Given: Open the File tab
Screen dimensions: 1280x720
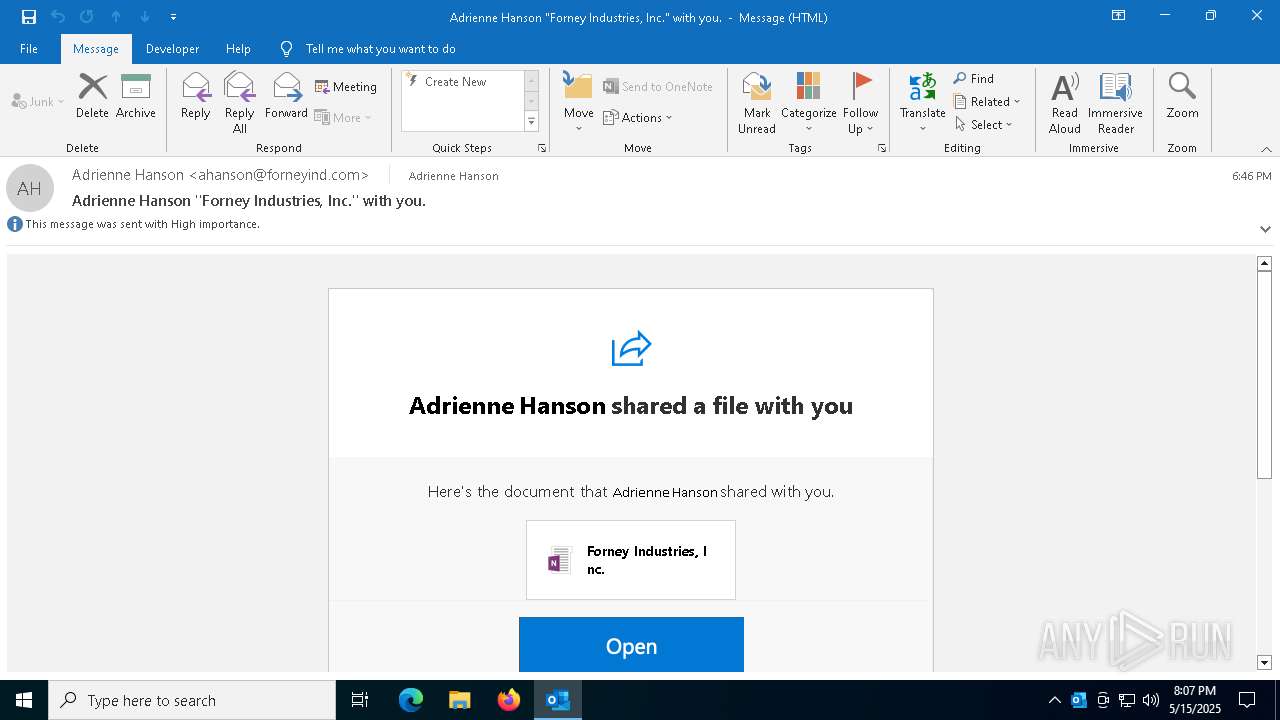Looking at the screenshot, I should 29,49.
